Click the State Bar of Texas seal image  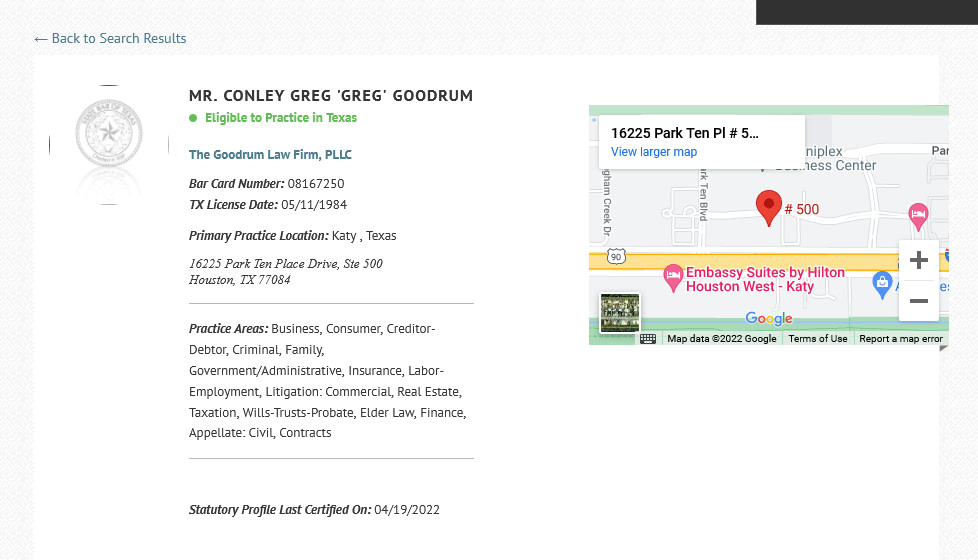coord(109,133)
